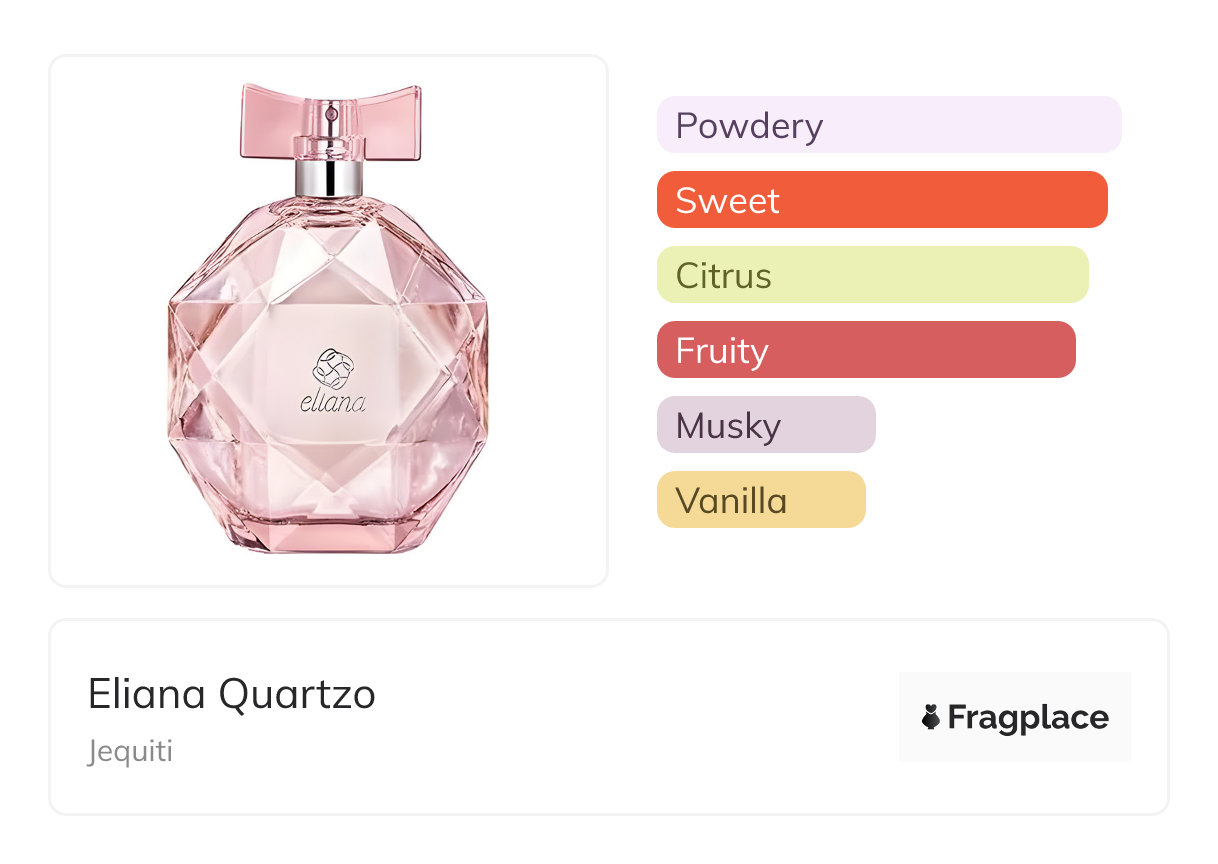Open the Jequiti brand link
The height and width of the screenshot is (864, 1218).
tap(130, 751)
